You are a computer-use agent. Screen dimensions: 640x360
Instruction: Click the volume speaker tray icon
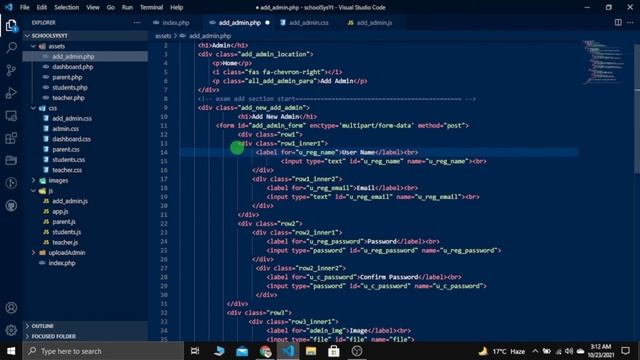(569, 351)
